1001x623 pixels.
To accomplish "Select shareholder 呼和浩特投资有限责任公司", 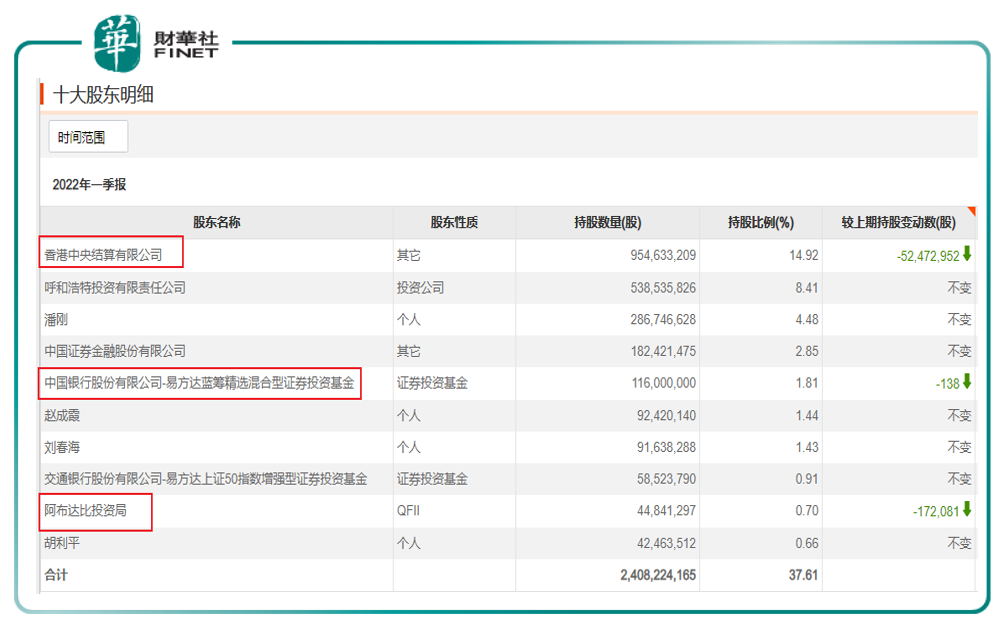I will 115,287.
